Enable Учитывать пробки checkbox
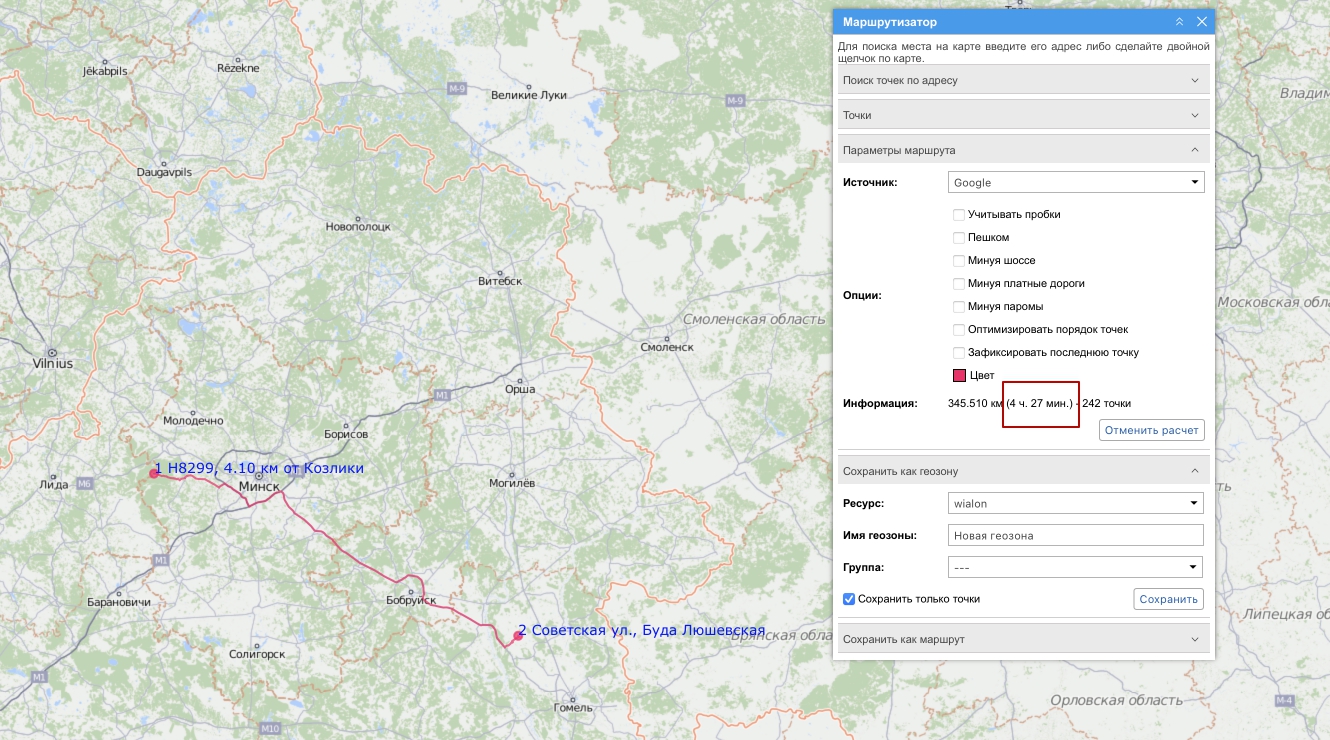 tap(959, 215)
